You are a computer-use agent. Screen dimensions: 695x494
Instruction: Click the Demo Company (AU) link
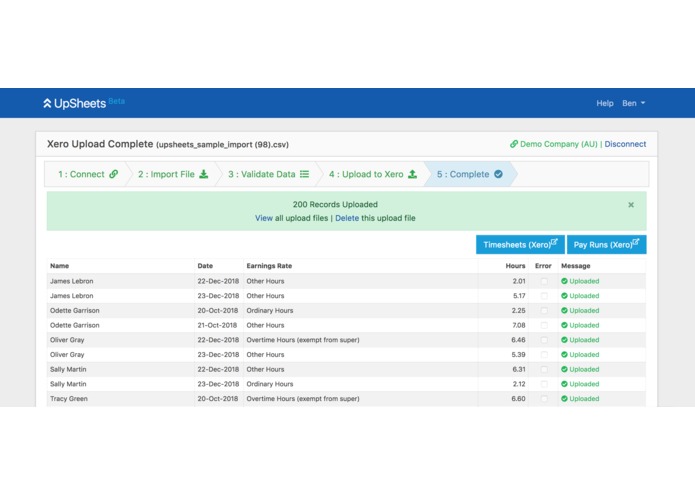pyautogui.click(x=558, y=144)
